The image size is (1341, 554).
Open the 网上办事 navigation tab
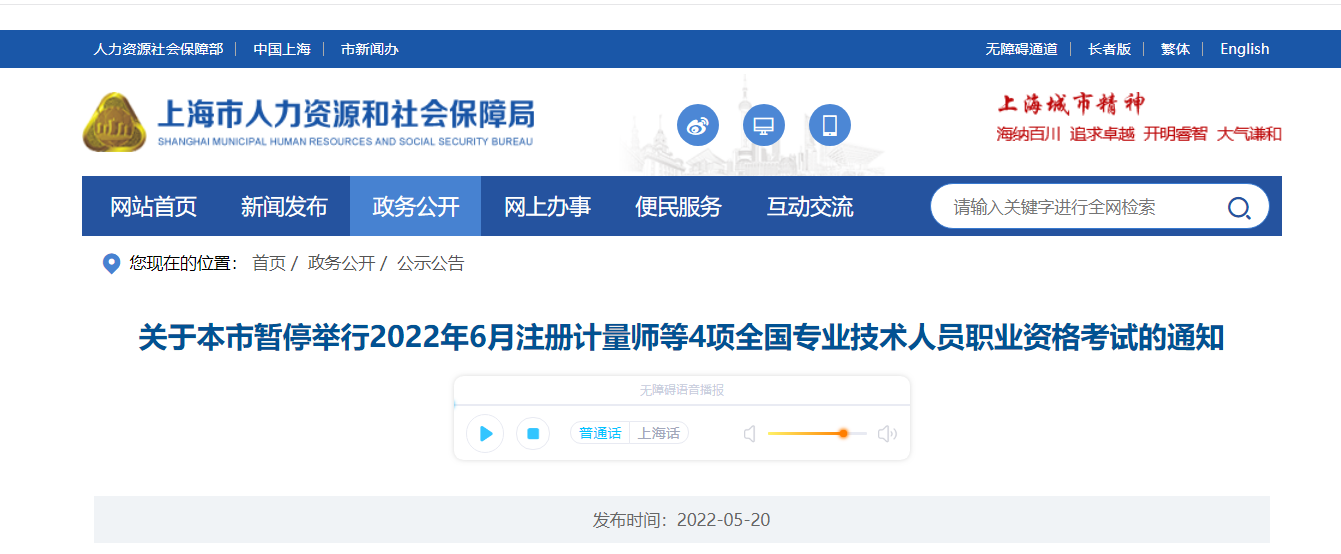point(547,207)
